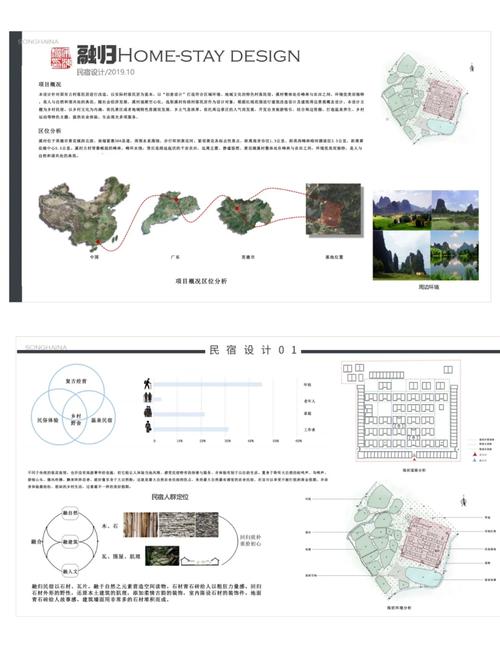Open top-left mountain meadow landscape photo
Viewport: 500px width, 653px height.
point(402,211)
